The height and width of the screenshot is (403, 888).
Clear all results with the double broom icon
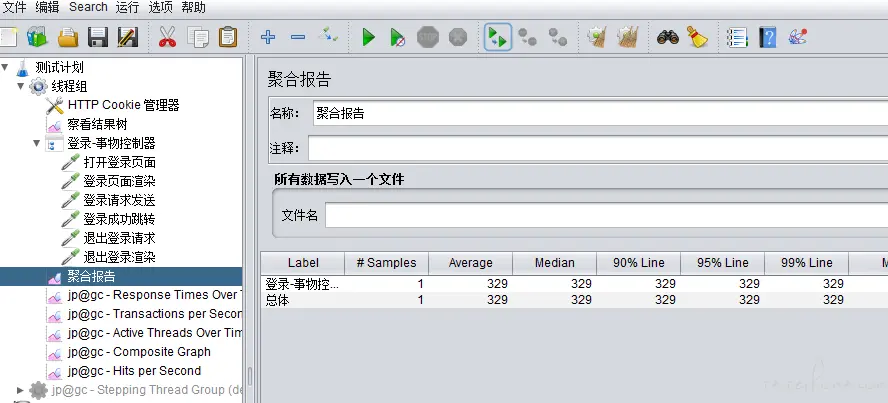tap(627, 37)
